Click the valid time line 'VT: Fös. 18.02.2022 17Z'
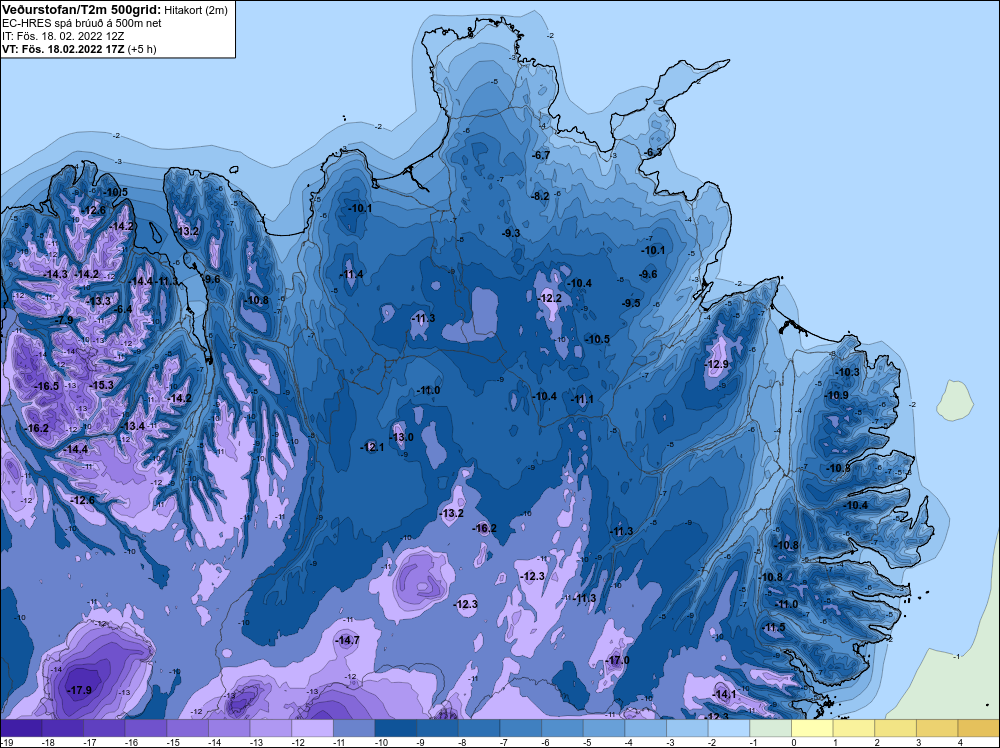Image resolution: width=1000 pixels, height=748 pixels. [63, 49]
